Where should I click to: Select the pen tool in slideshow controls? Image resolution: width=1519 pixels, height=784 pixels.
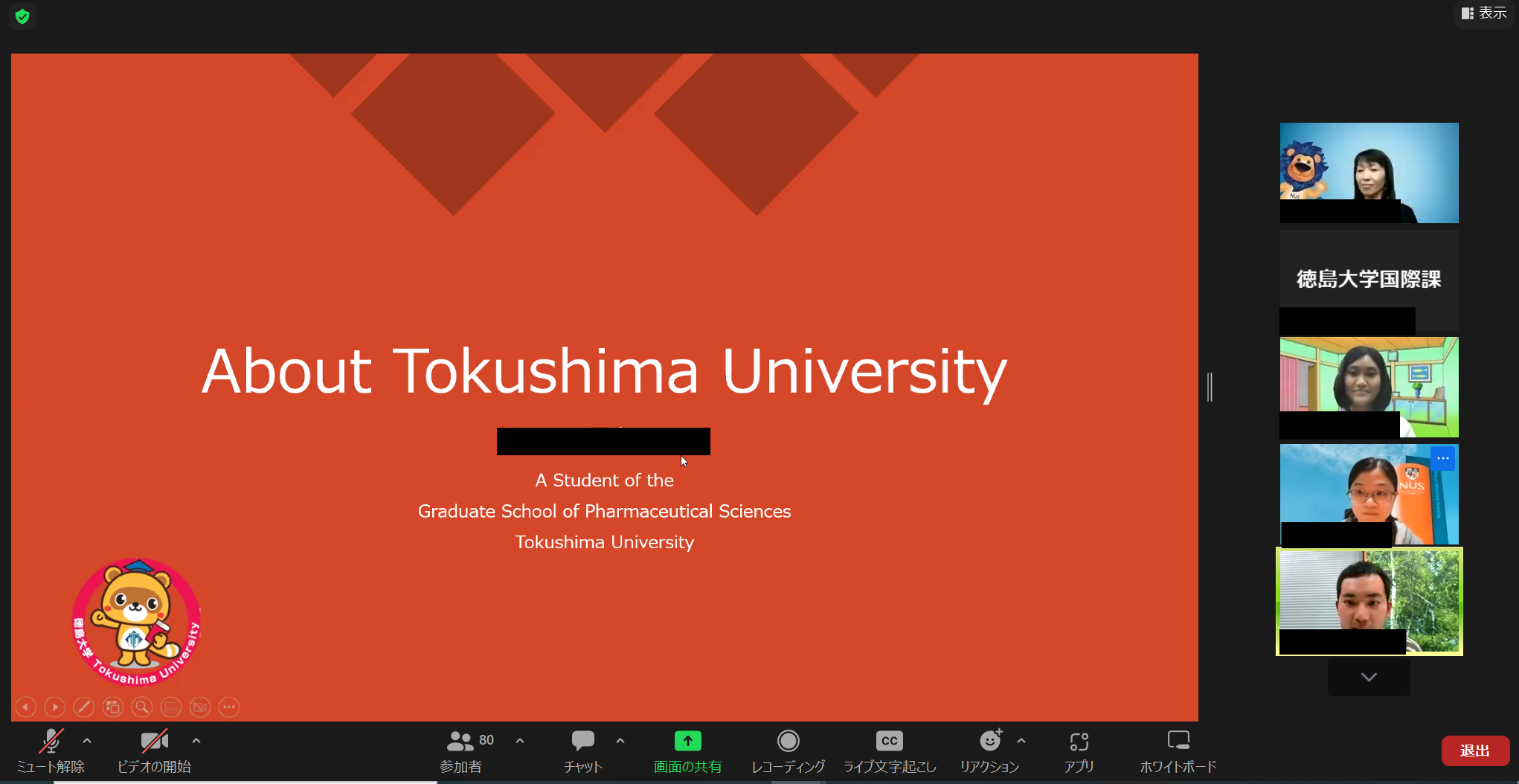(84, 707)
